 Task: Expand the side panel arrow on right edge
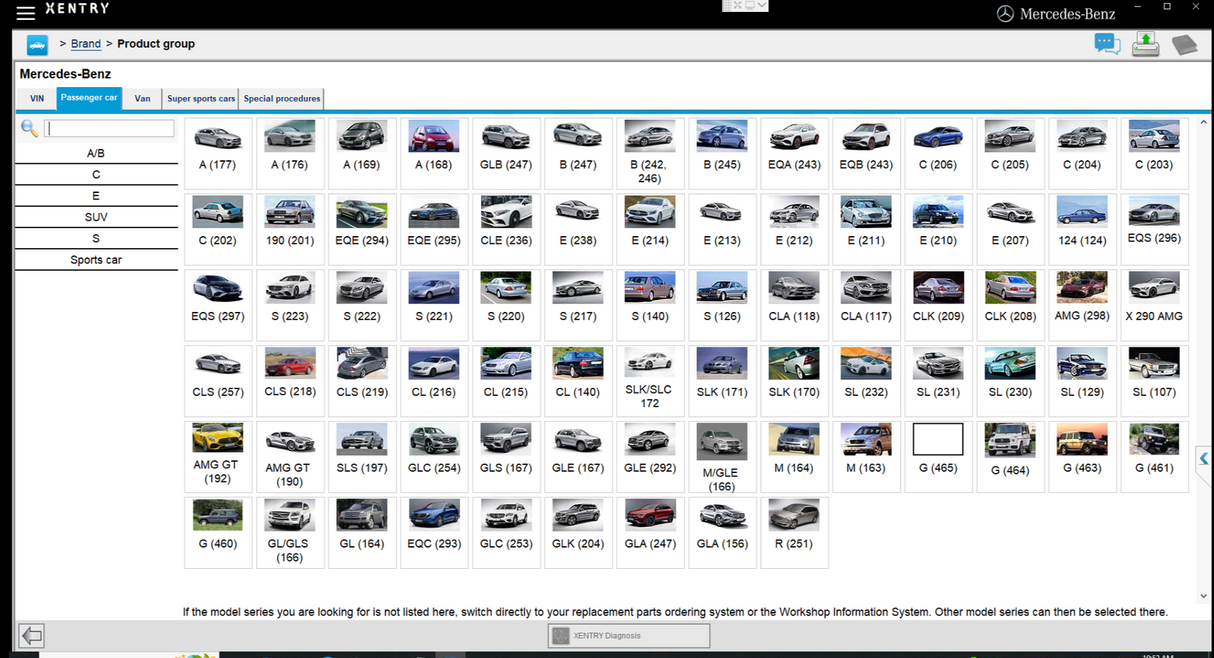1204,458
